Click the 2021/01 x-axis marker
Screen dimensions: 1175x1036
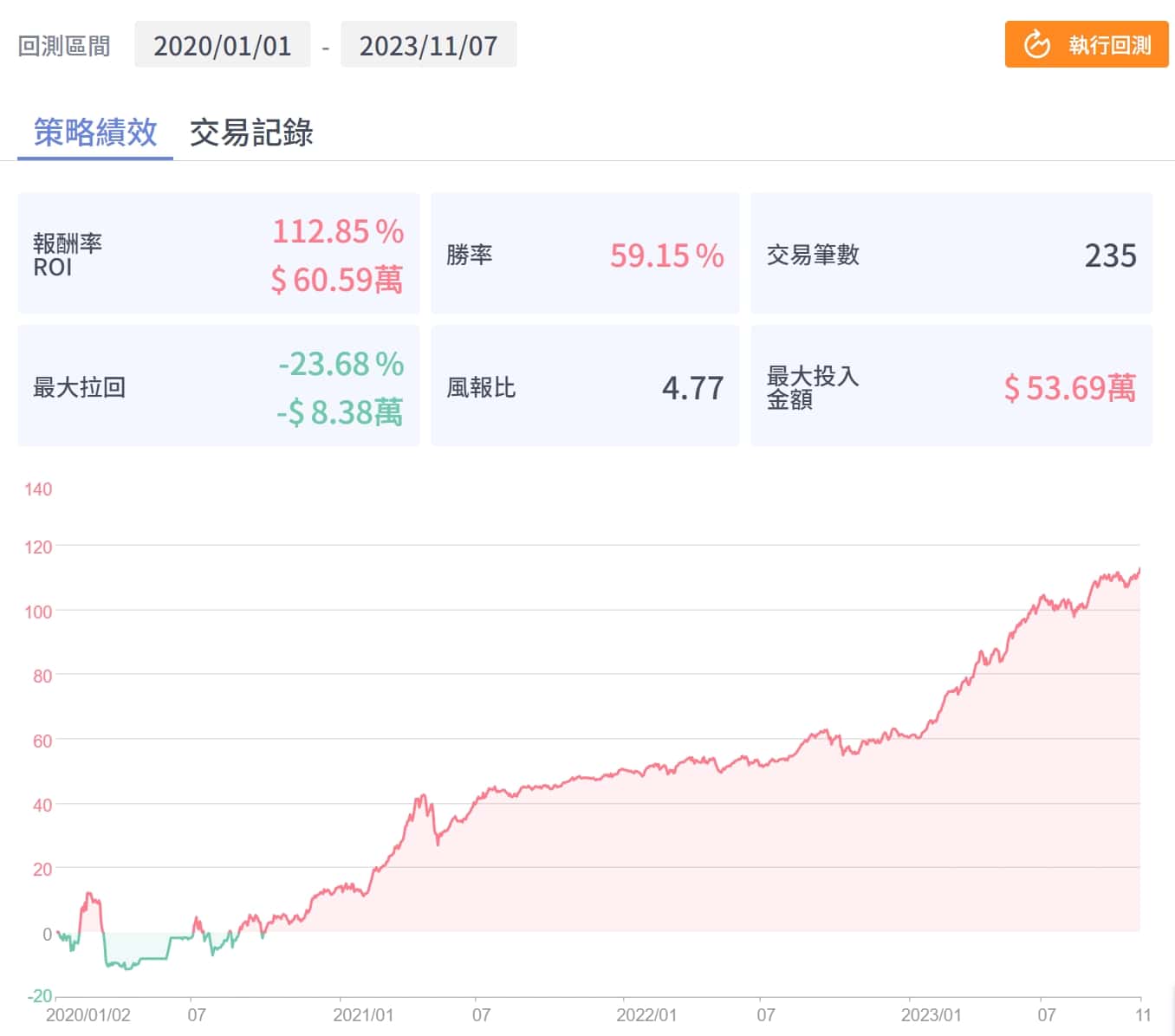(363, 1014)
